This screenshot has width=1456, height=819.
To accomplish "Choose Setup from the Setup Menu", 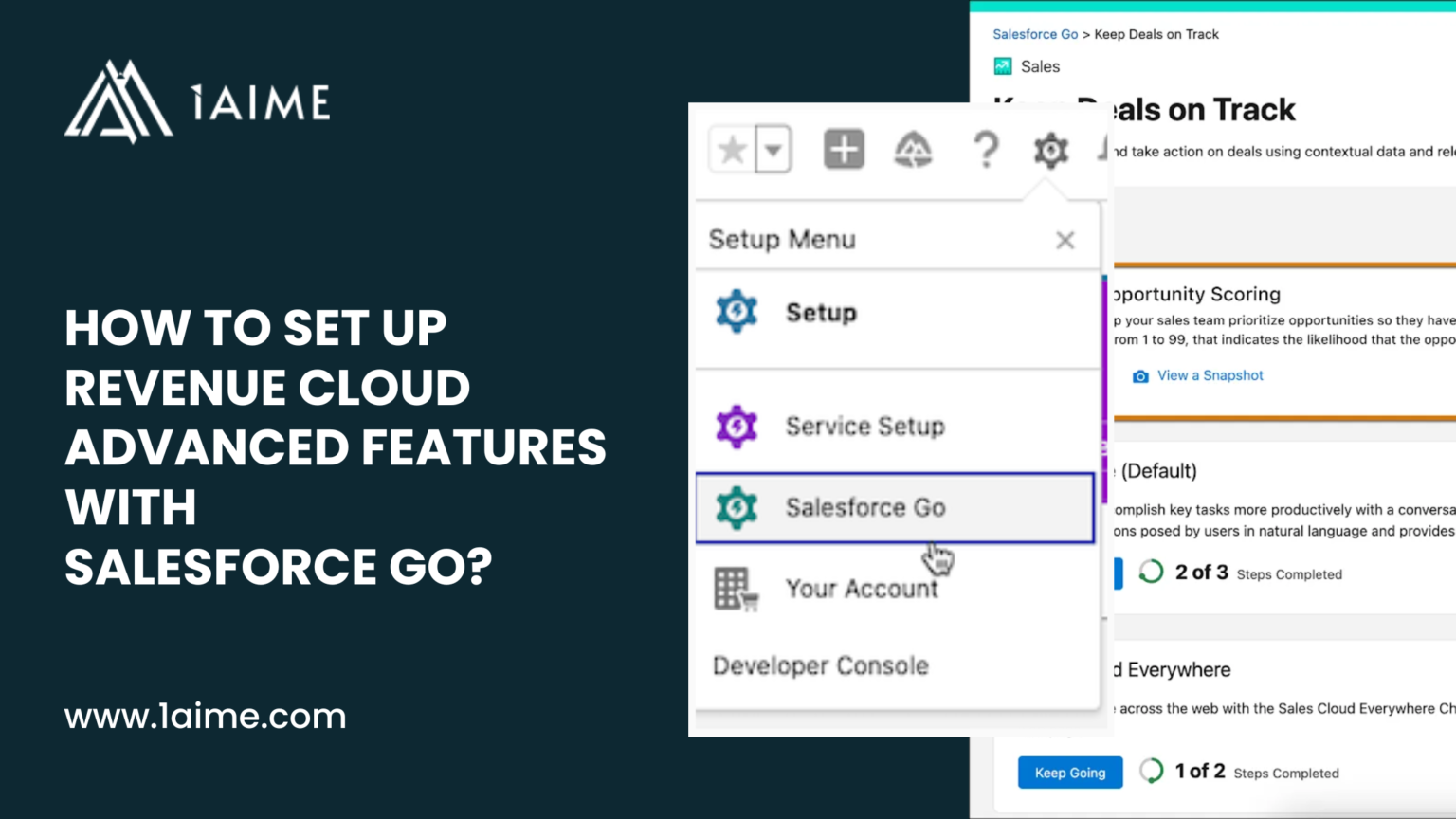I will pos(821,312).
